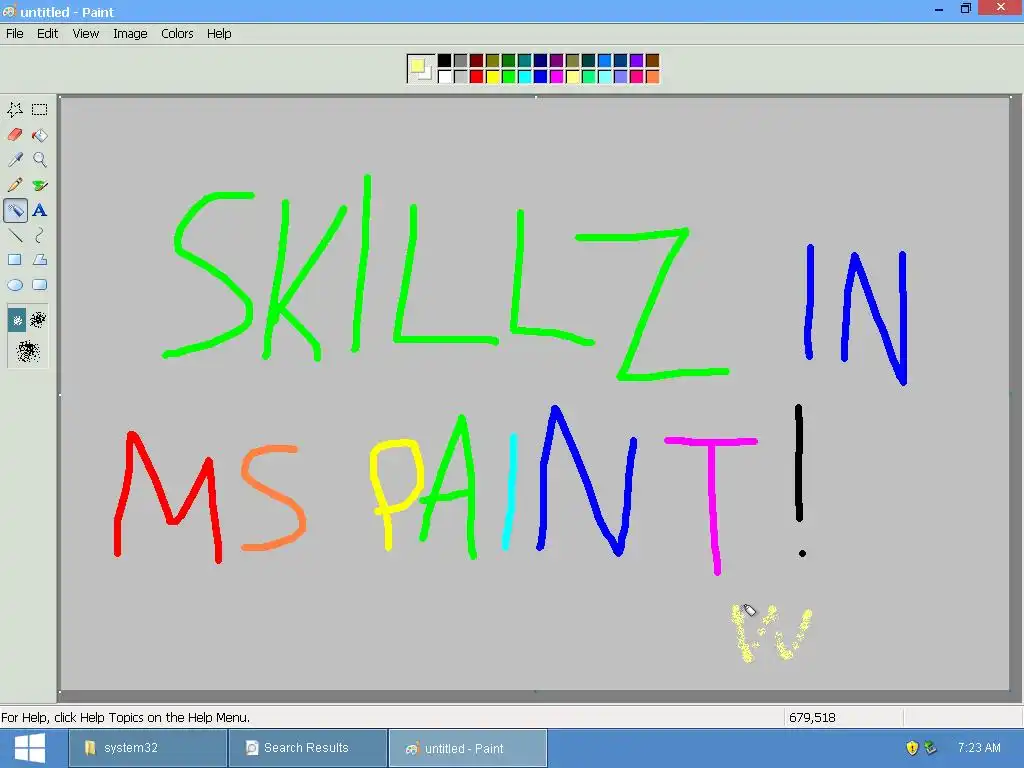Viewport: 1024px width, 768px height.
Task: Select the light gray palette swatch
Action: coord(460,76)
